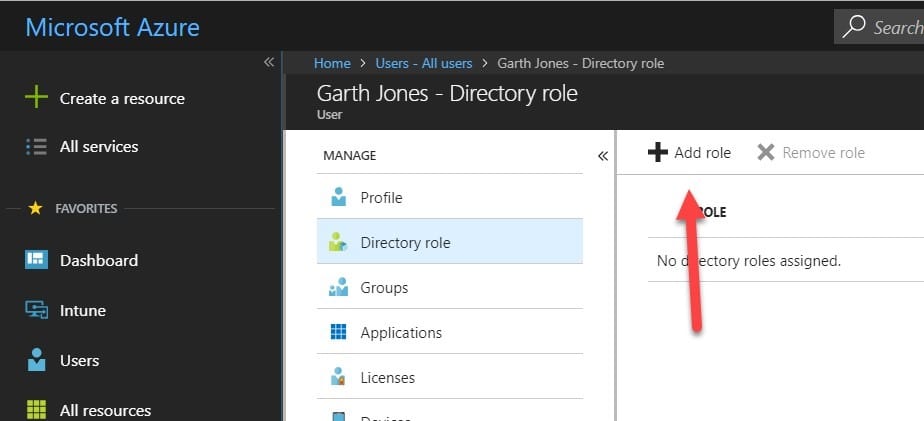Click the Groups icon in Manage menu
Viewport: 924px width, 421px height.
coord(338,287)
